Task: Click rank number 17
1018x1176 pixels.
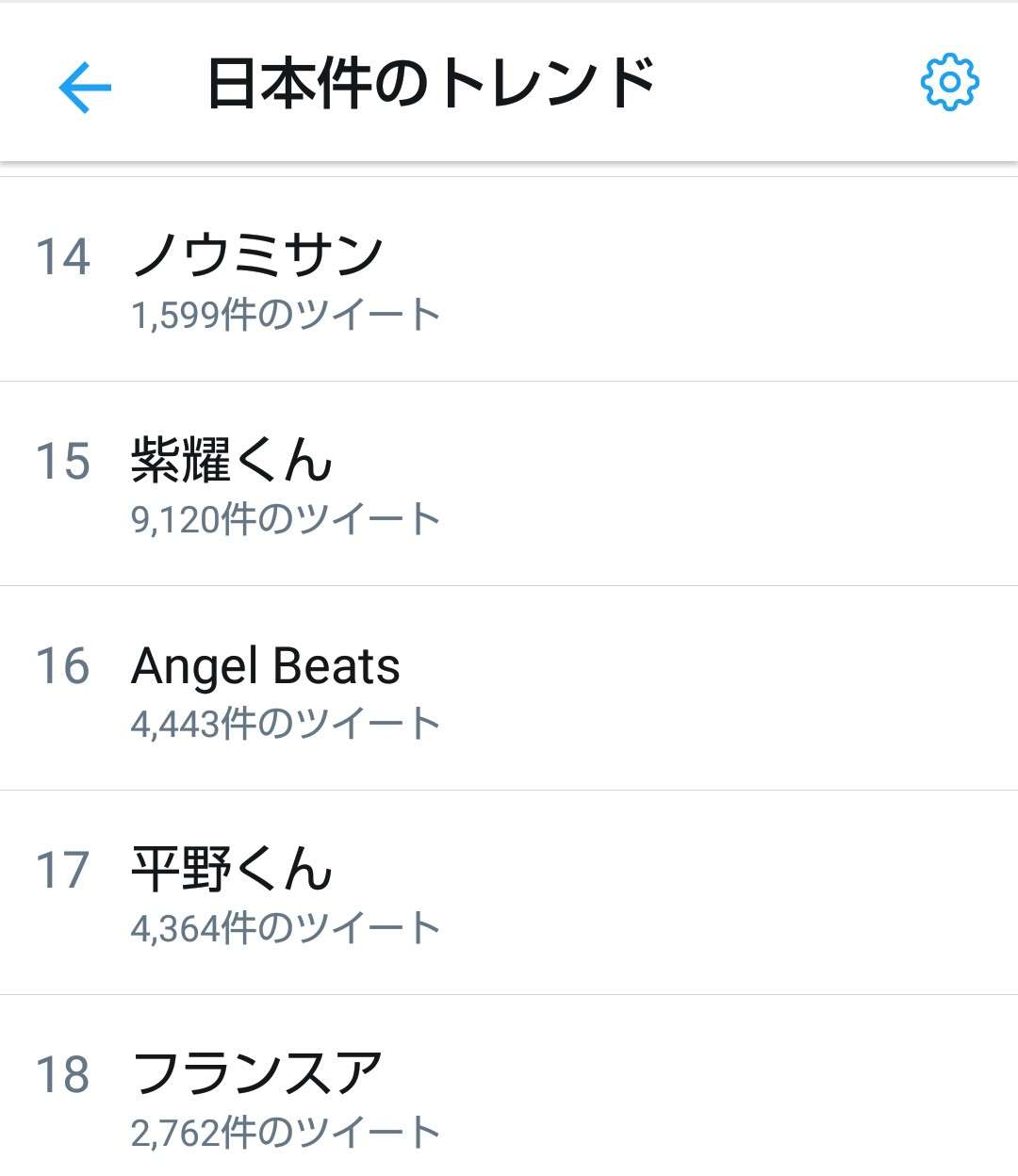Action: coord(63,870)
